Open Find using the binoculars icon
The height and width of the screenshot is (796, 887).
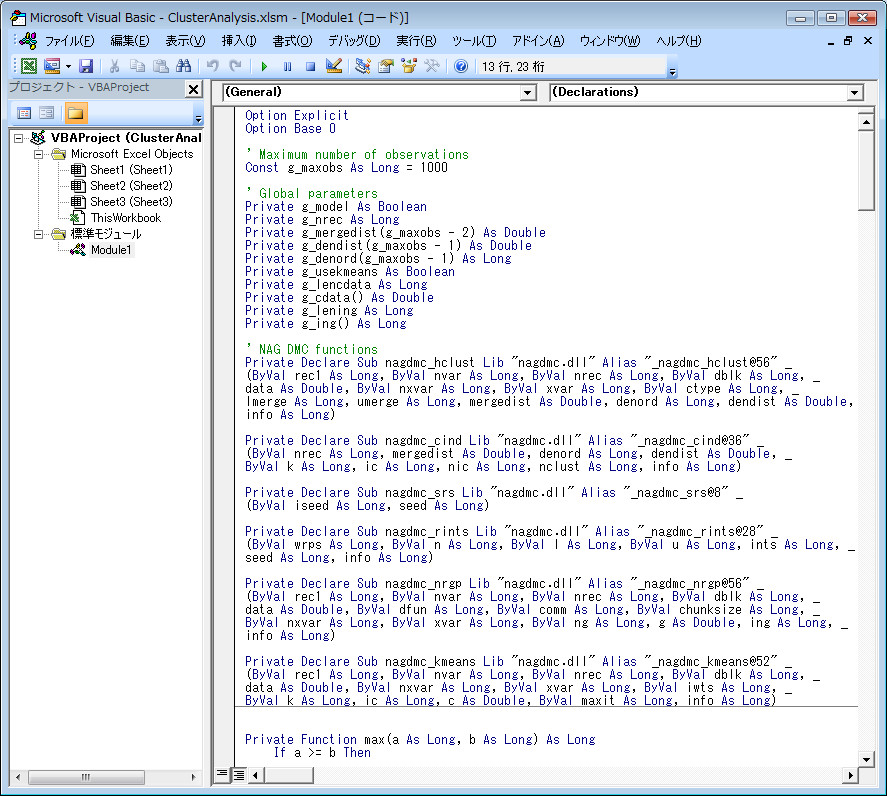(183, 65)
